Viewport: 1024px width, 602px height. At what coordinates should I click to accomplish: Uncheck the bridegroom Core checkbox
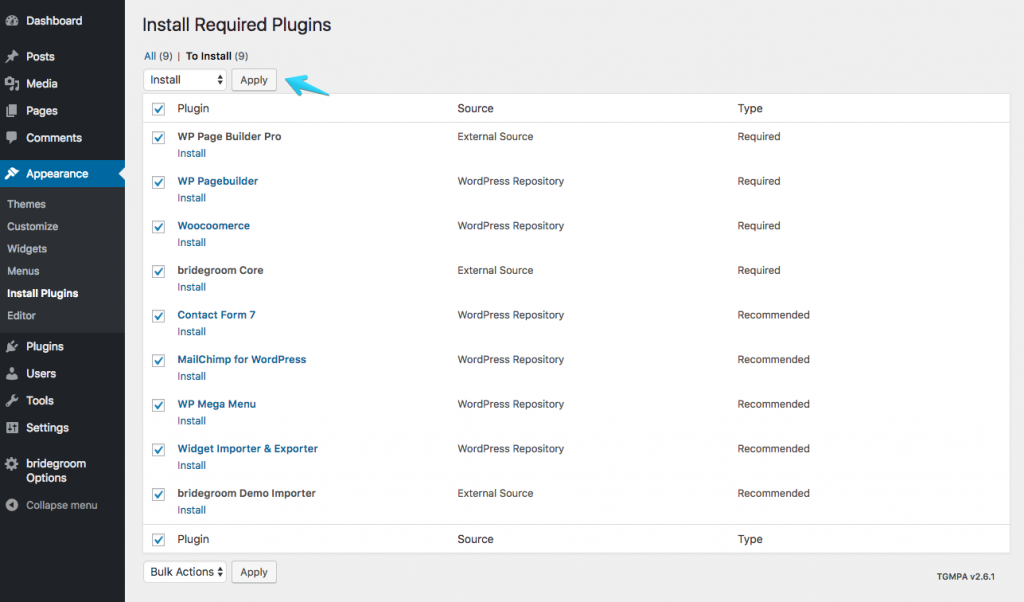pos(159,271)
